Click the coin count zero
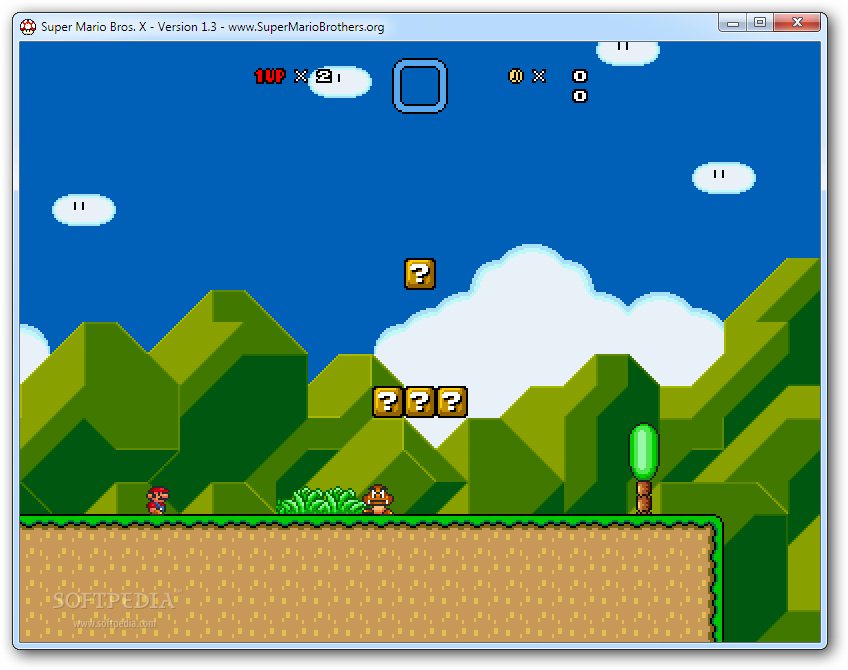848x670 pixels. click(x=580, y=76)
